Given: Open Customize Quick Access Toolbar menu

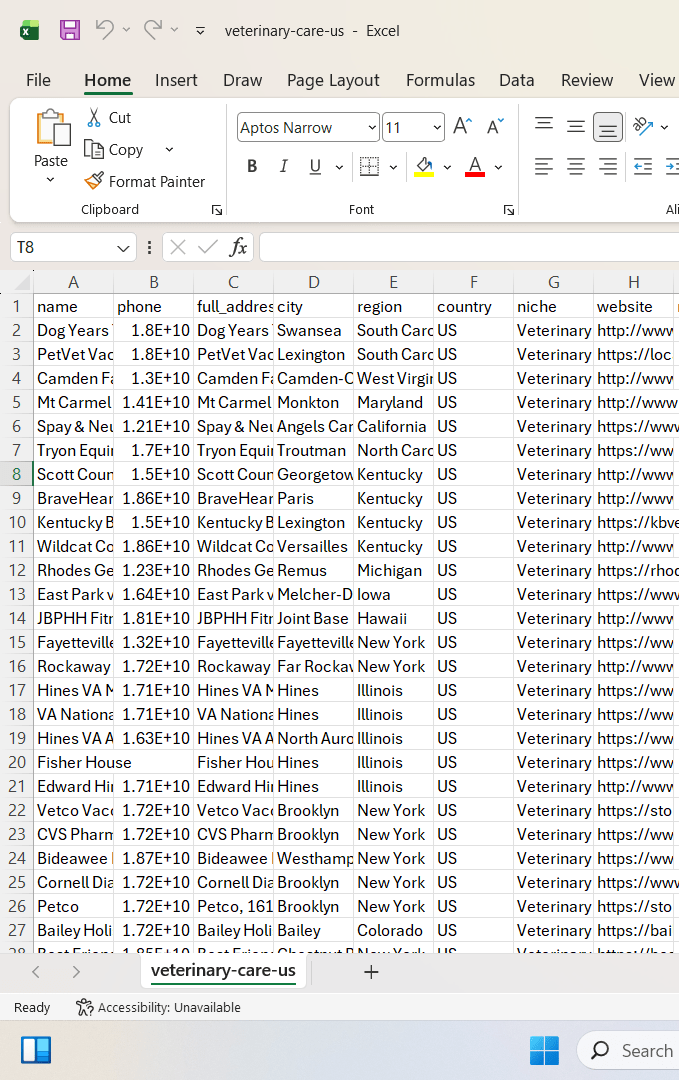Looking at the screenshot, I should point(200,31).
